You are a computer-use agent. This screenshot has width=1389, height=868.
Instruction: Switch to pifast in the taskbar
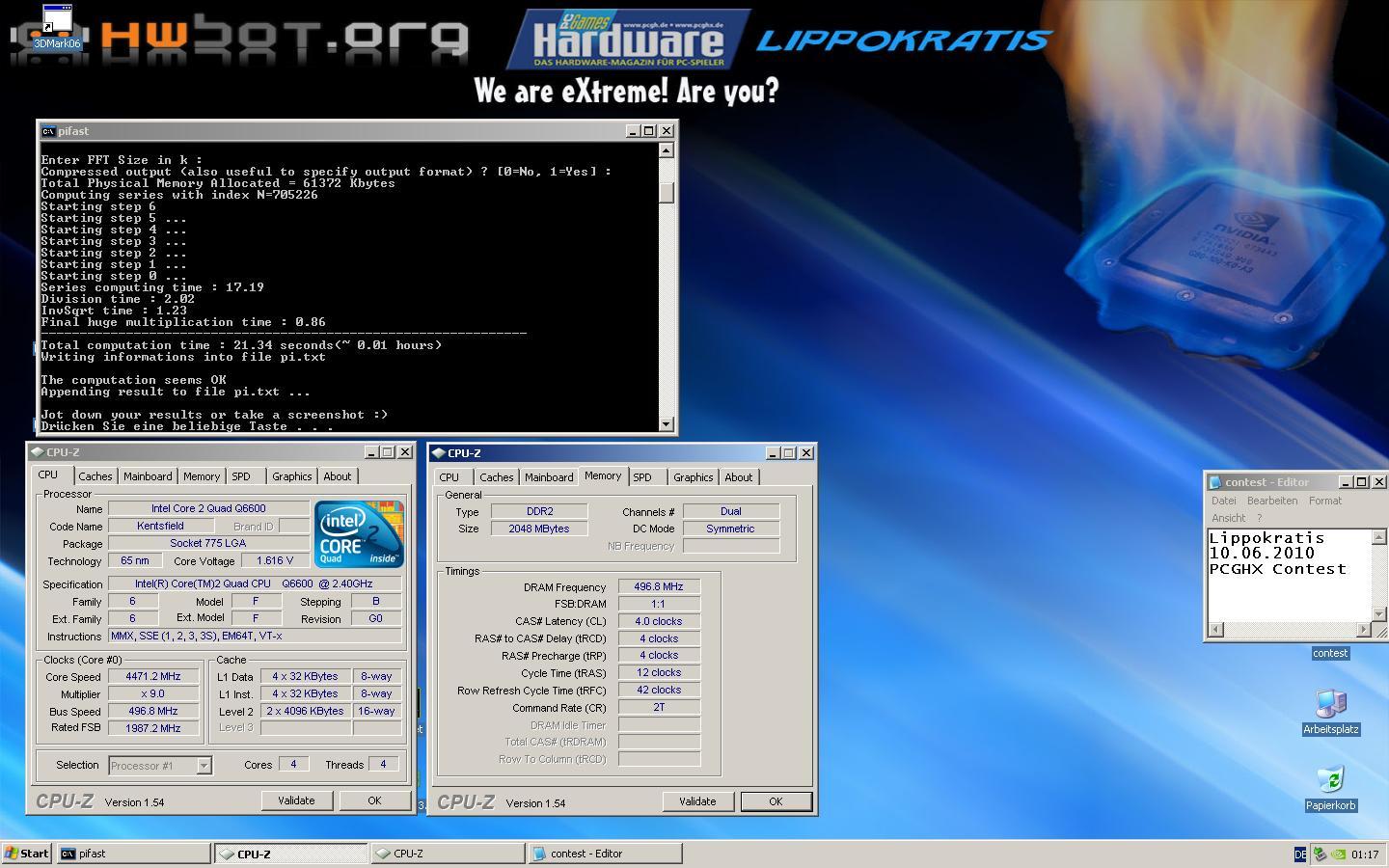[133, 854]
